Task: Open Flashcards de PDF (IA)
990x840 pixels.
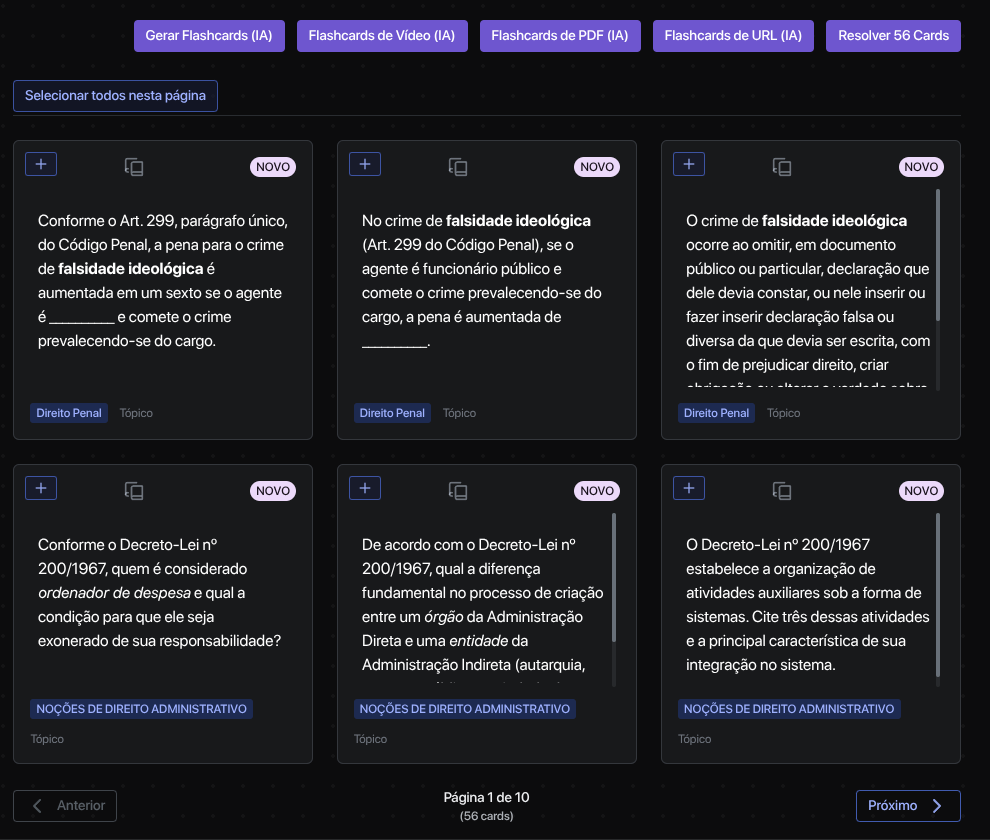Action: pos(560,35)
